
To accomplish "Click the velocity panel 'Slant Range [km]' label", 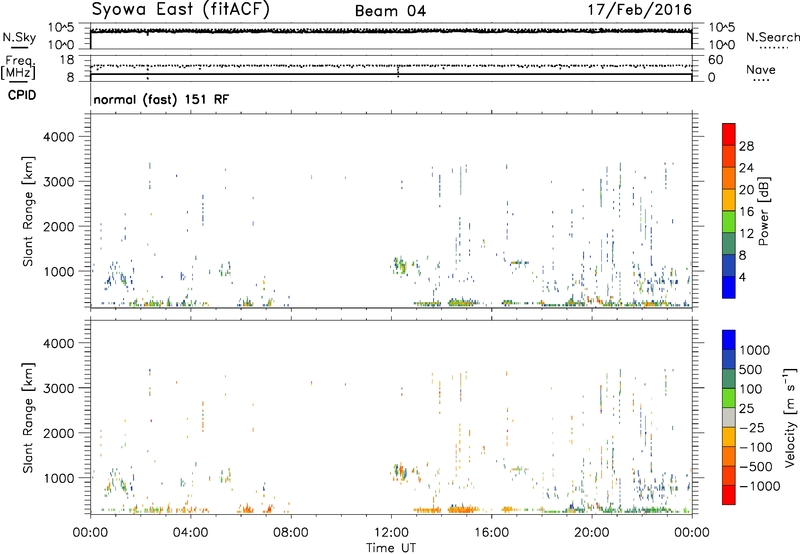I will point(28,418).
